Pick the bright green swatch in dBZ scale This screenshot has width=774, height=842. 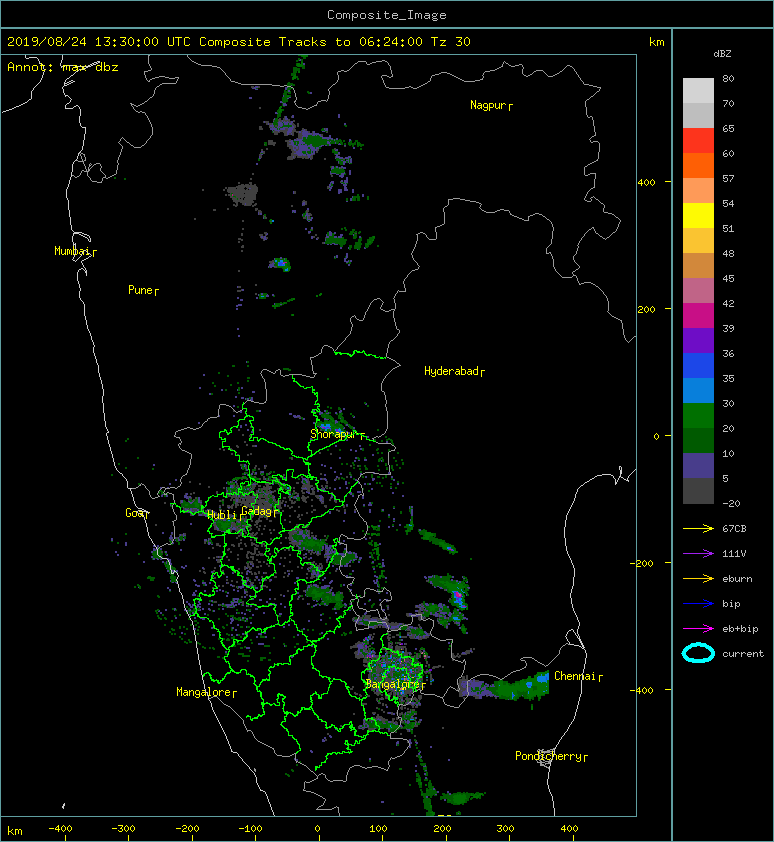(698, 415)
